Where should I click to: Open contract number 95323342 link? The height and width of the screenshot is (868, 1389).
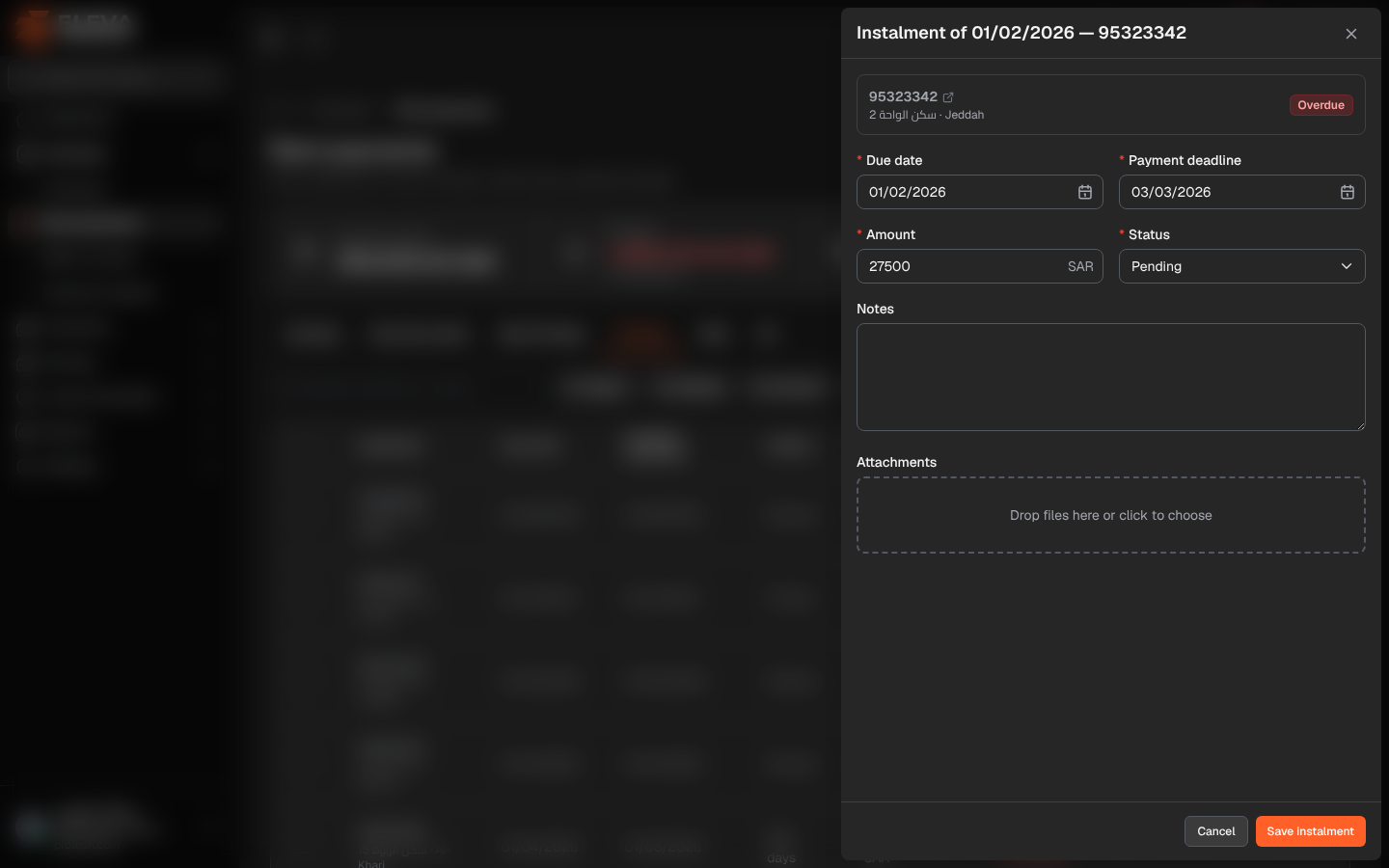point(903,96)
